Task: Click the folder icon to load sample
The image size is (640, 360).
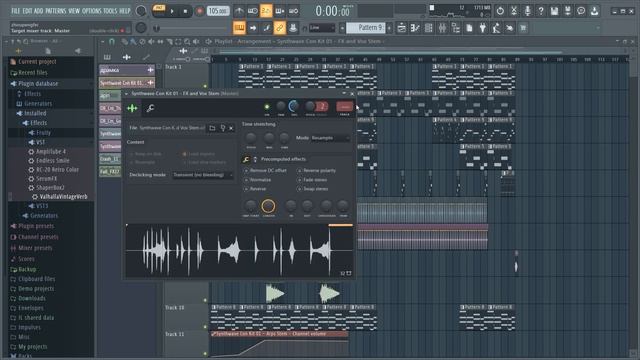Action: (212, 128)
